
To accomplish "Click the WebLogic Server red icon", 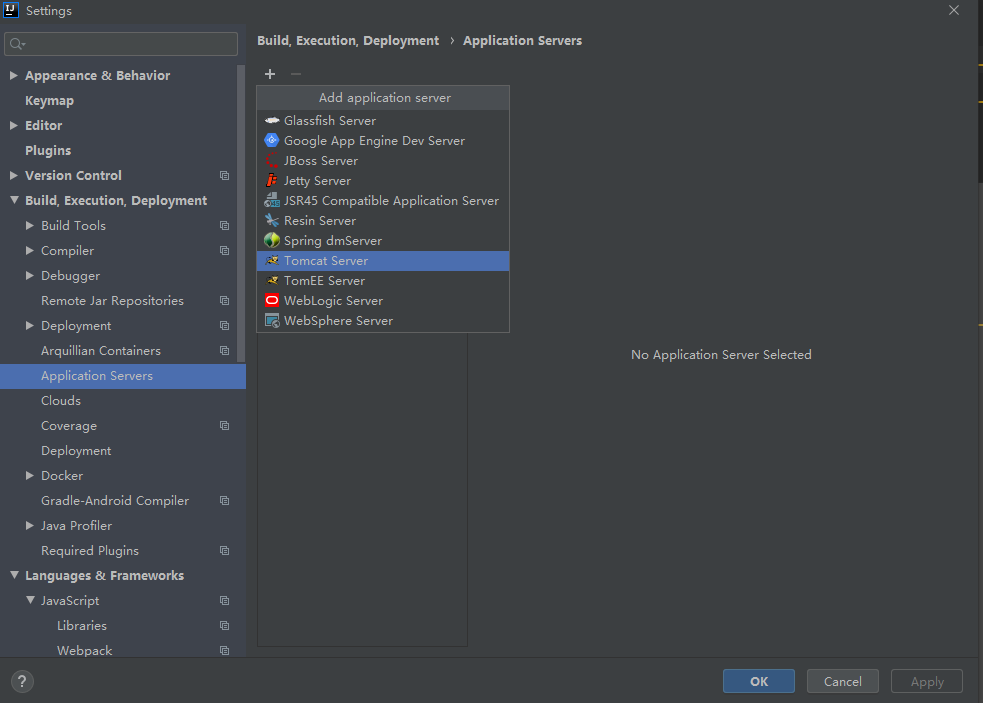I will click(x=272, y=301).
